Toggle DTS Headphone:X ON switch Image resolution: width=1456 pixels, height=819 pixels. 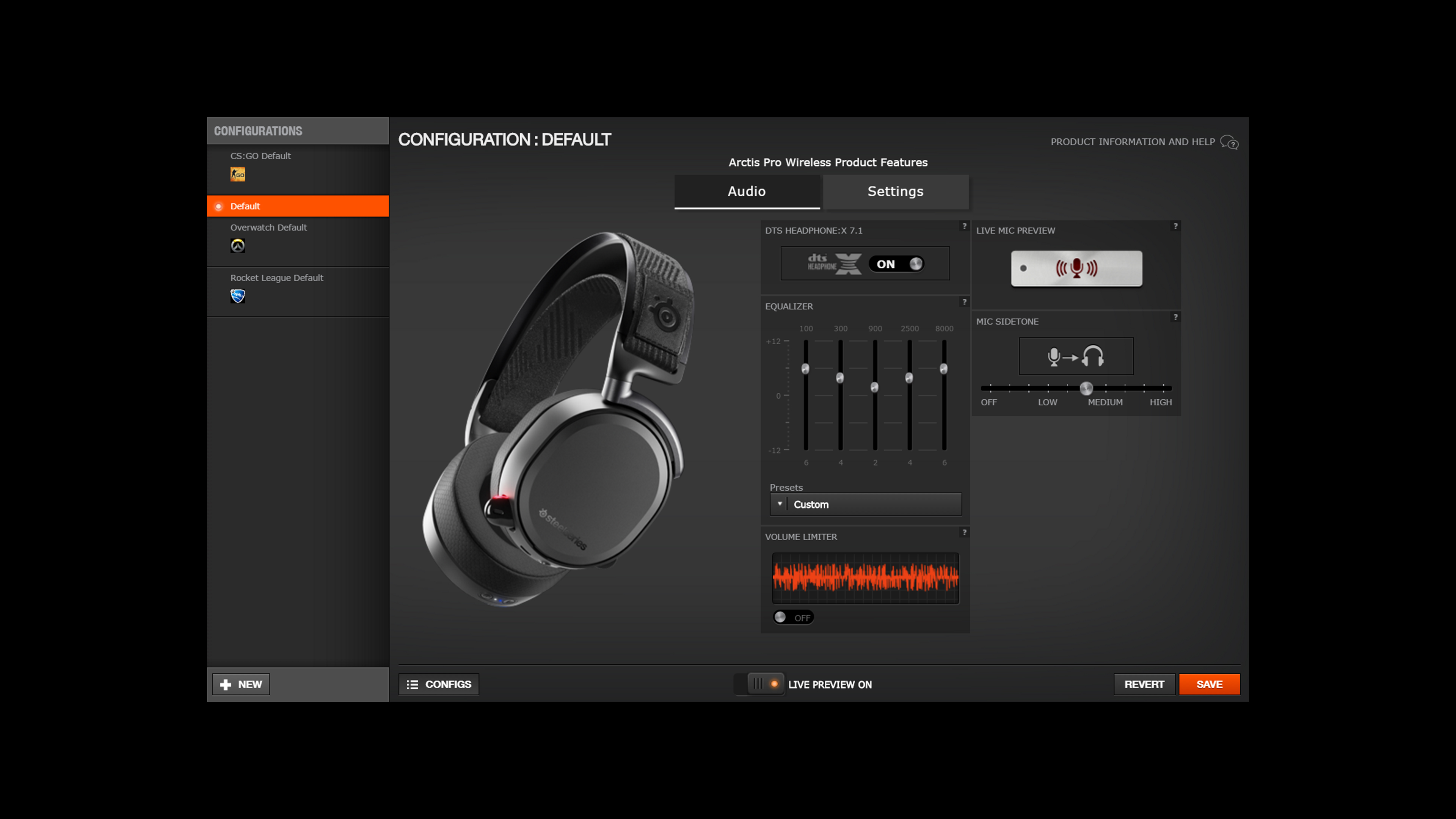coord(897,263)
